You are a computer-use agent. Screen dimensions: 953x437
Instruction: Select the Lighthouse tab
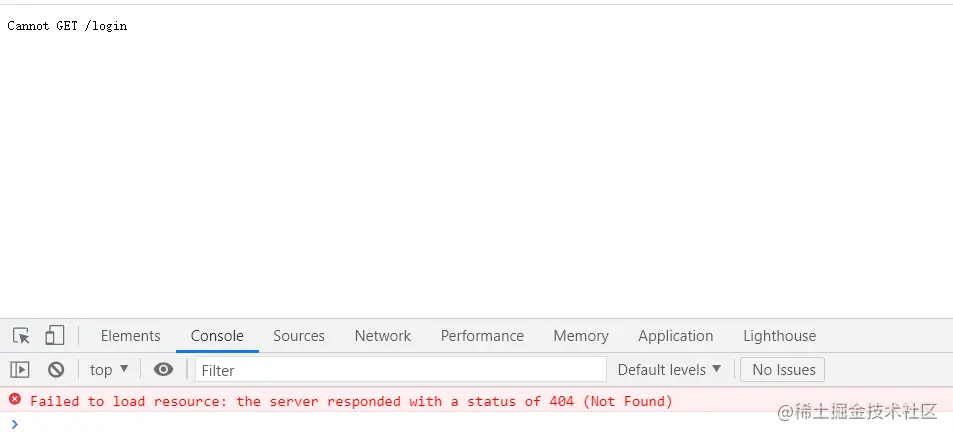click(x=779, y=335)
